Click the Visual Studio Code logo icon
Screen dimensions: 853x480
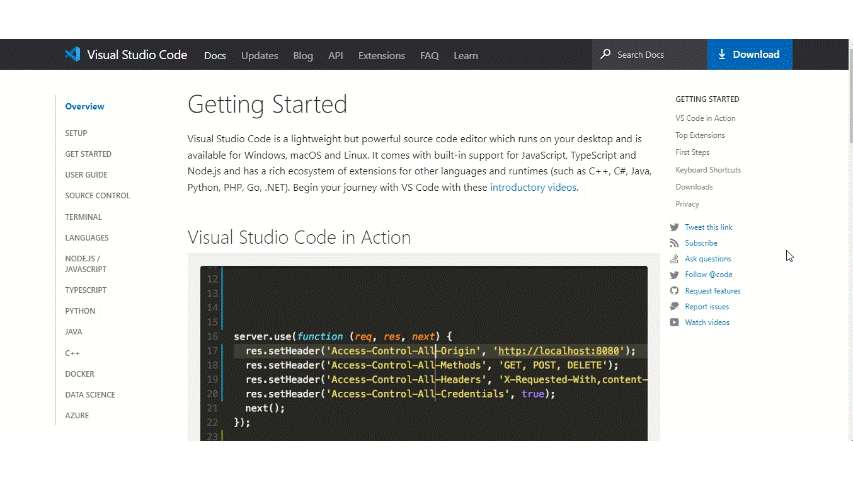(x=72, y=54)
